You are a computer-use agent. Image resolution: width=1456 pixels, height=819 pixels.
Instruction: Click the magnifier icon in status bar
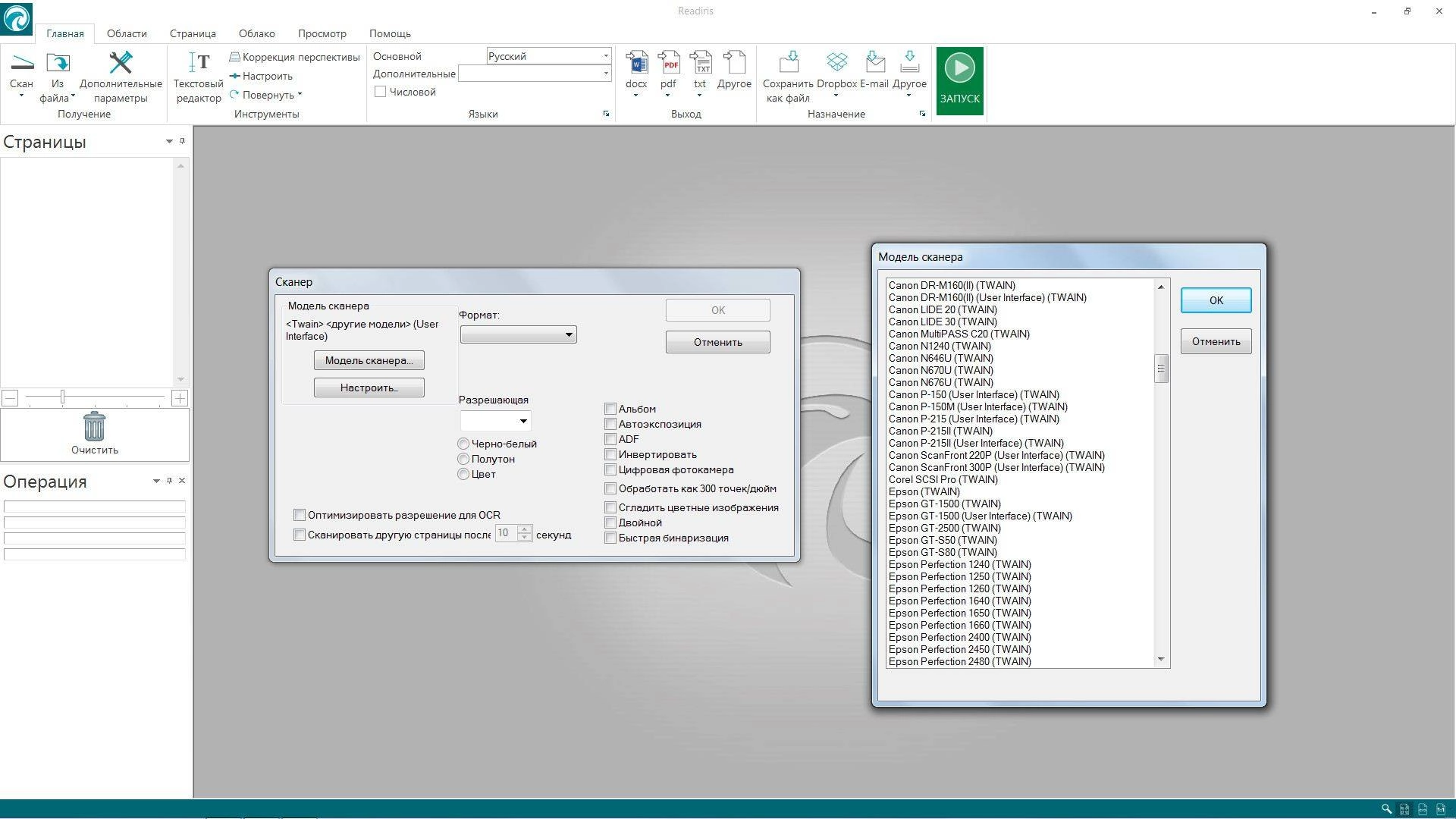[x=1386, y=809]
